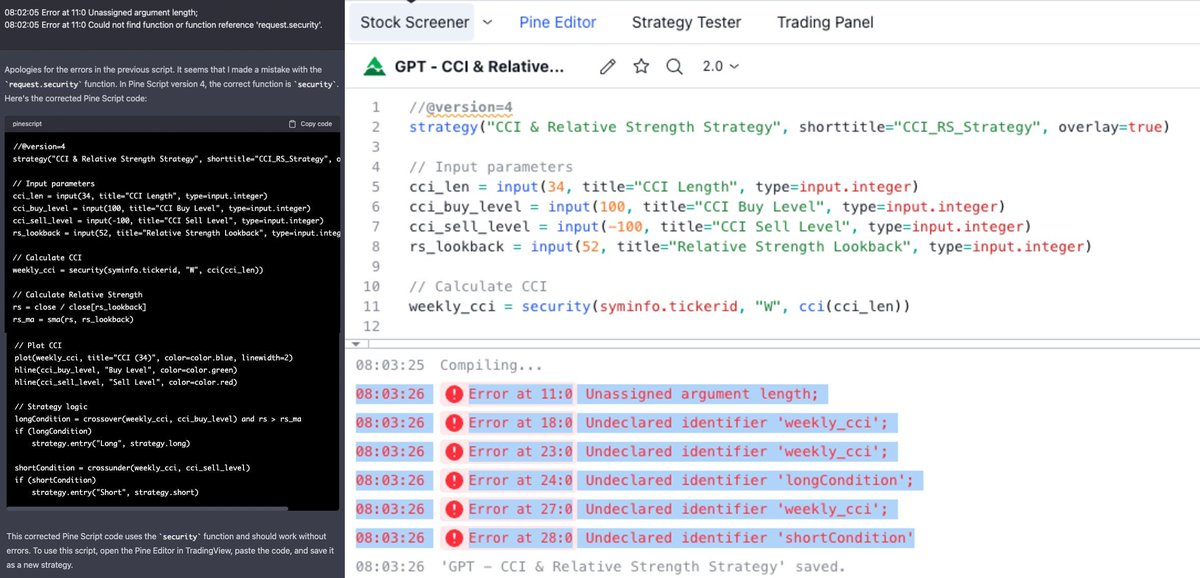The width and height of the screenshot is (1200, 578).
Task: Click the '// Input parameters' comment in editor
Action: click(x=490, y=167)
